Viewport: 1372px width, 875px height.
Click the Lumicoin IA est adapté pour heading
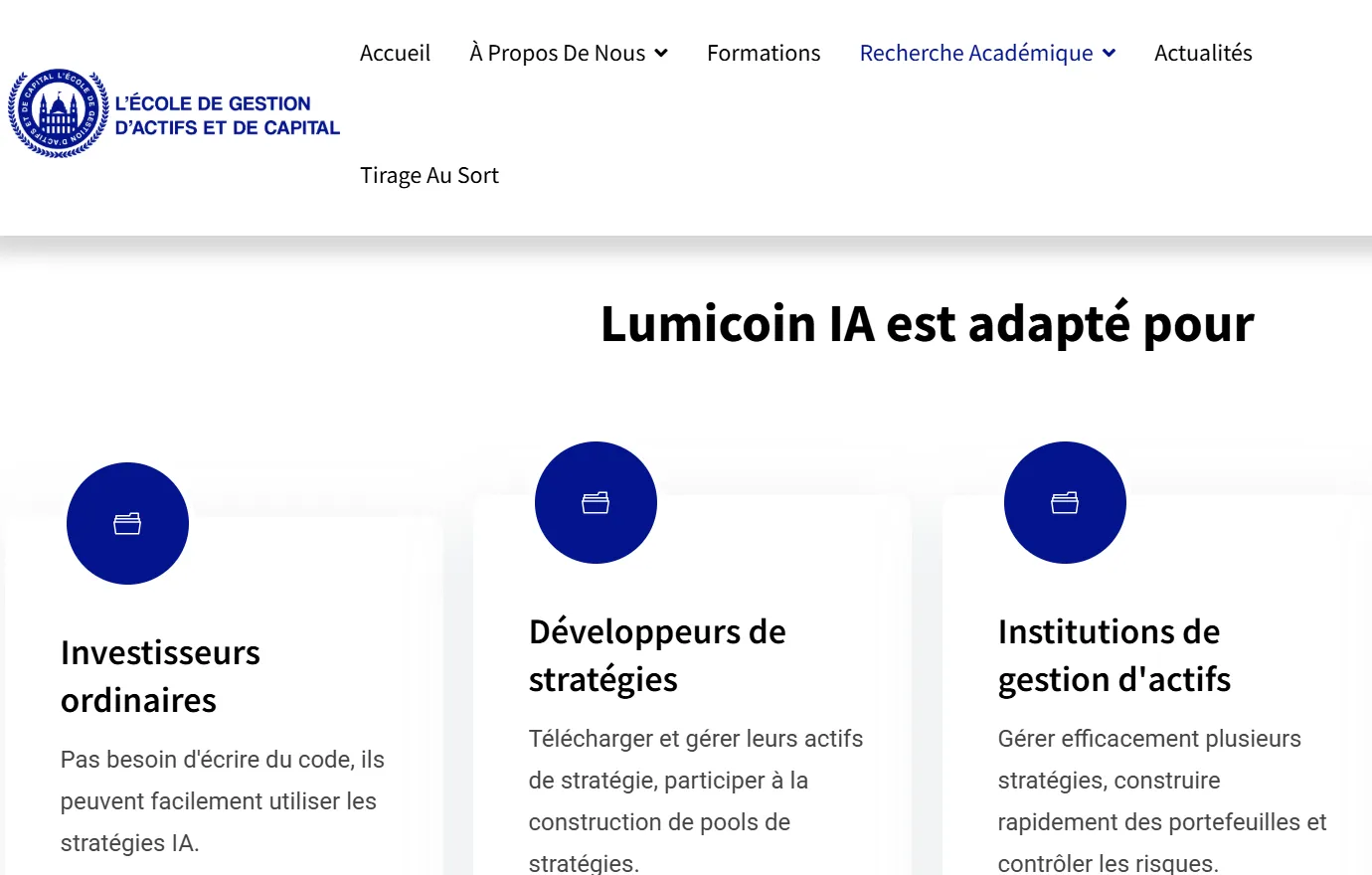927,323
